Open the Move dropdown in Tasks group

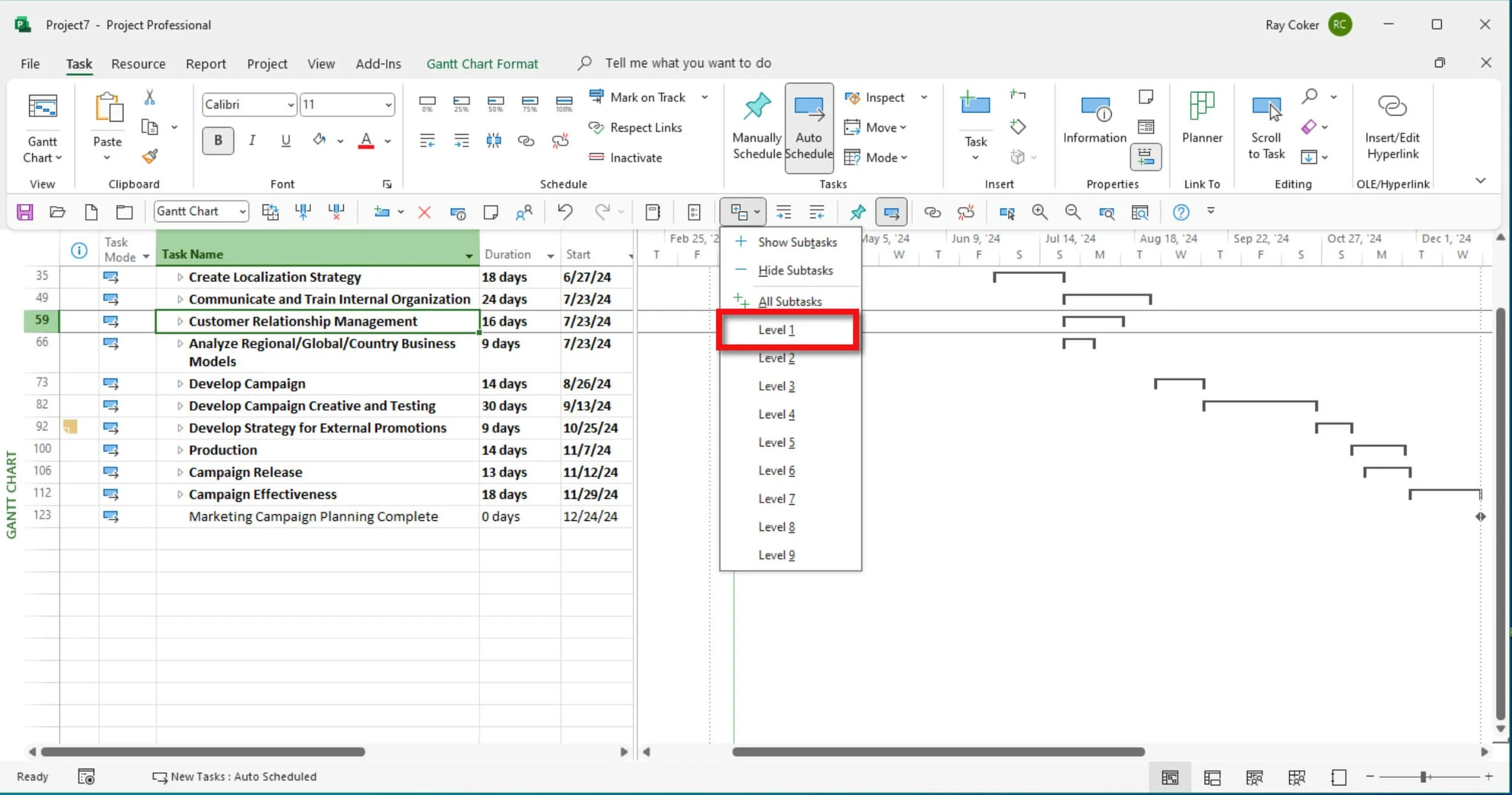pyautogui.click(x=875, y=128)
